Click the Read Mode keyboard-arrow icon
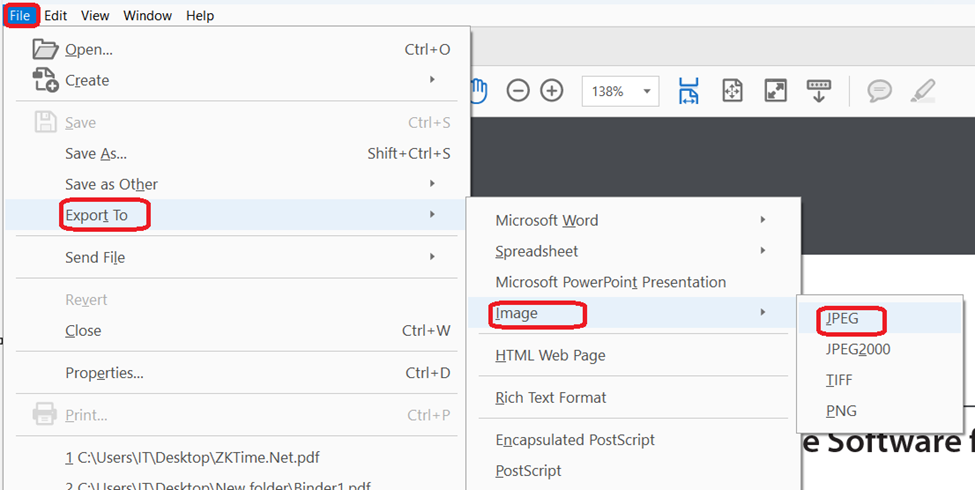Screen dimensions: 975x490 819,91
